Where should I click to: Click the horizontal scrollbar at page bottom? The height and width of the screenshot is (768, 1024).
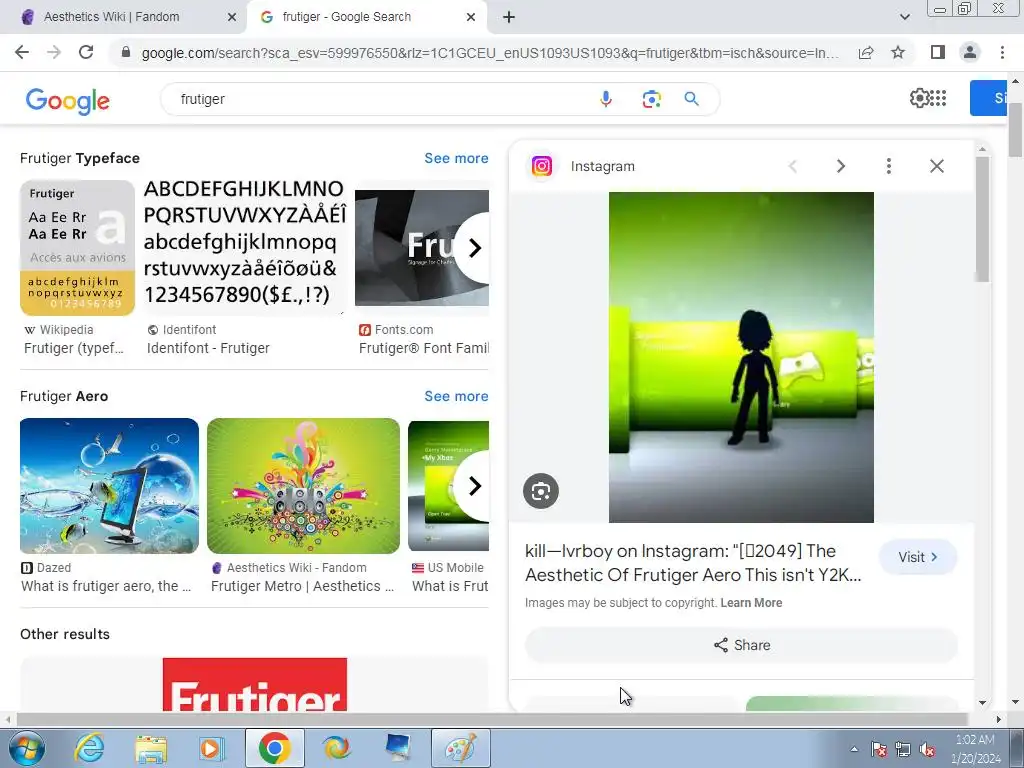pos(491,720)
